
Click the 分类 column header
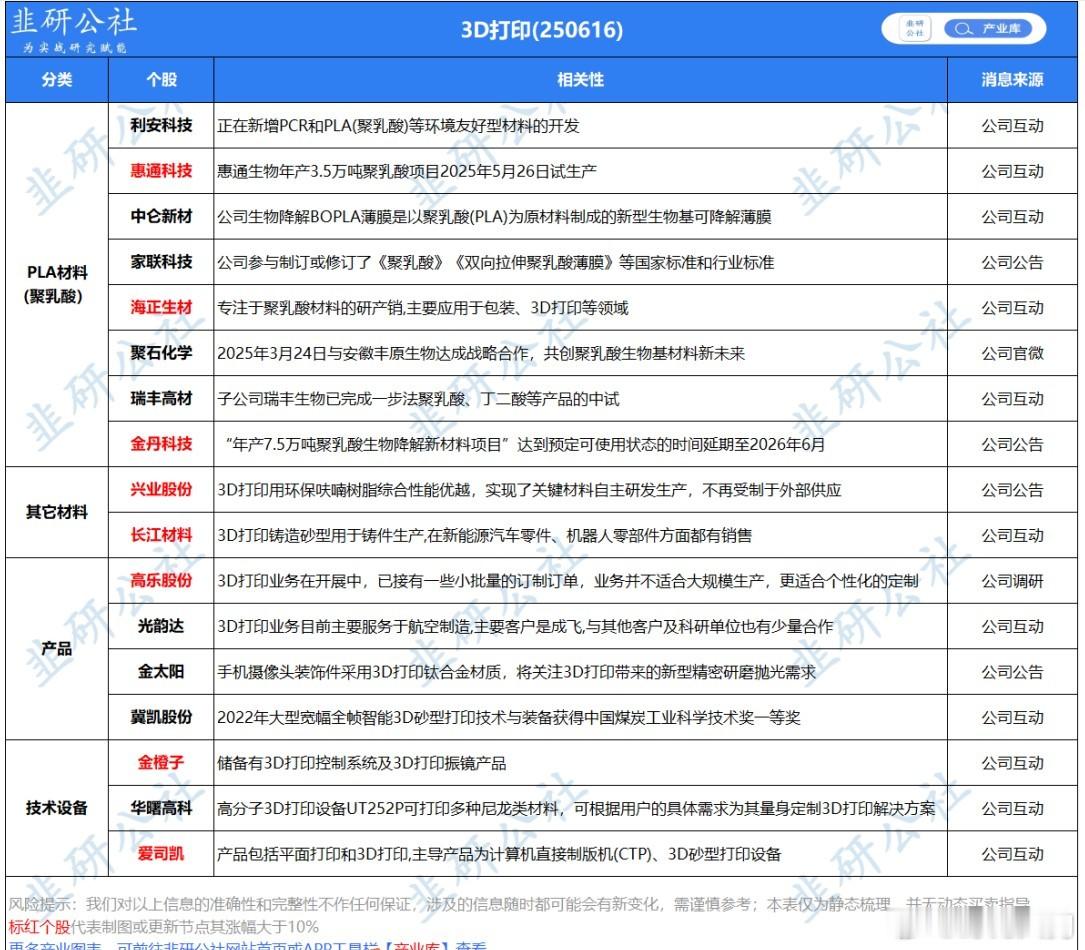point(57,80)
